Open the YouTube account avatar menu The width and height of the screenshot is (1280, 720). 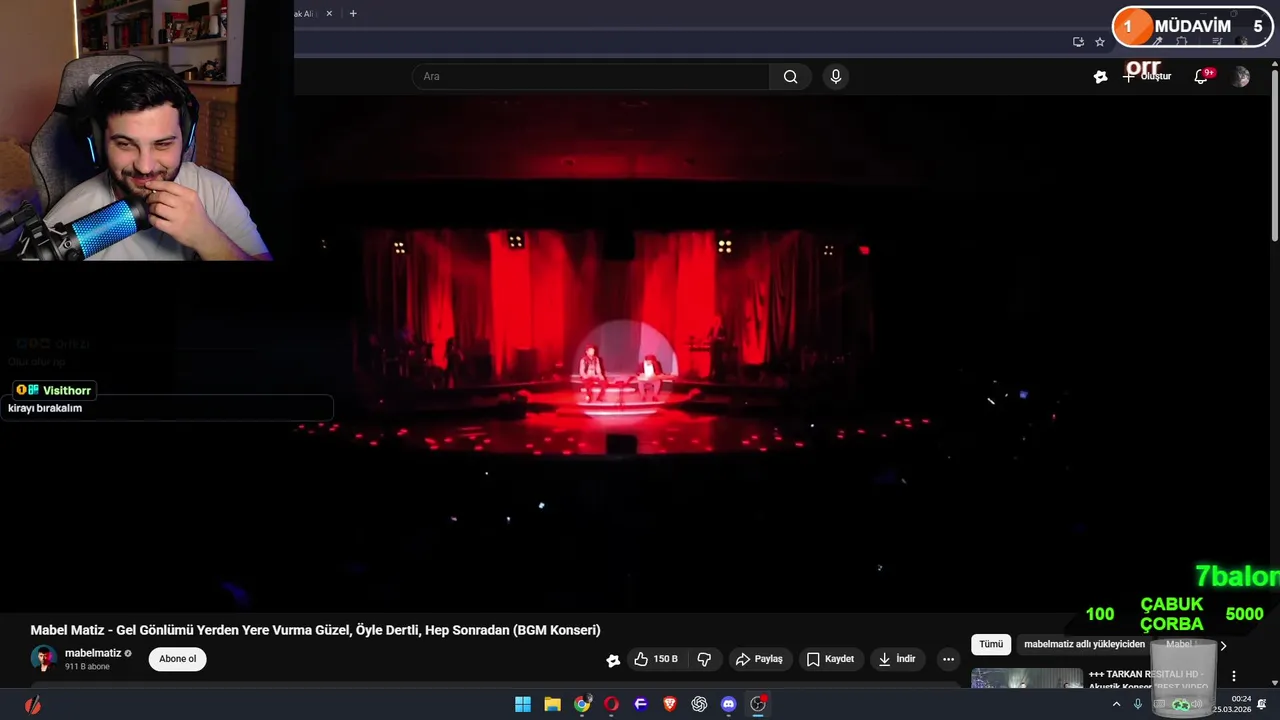(x=1241, y=77)
